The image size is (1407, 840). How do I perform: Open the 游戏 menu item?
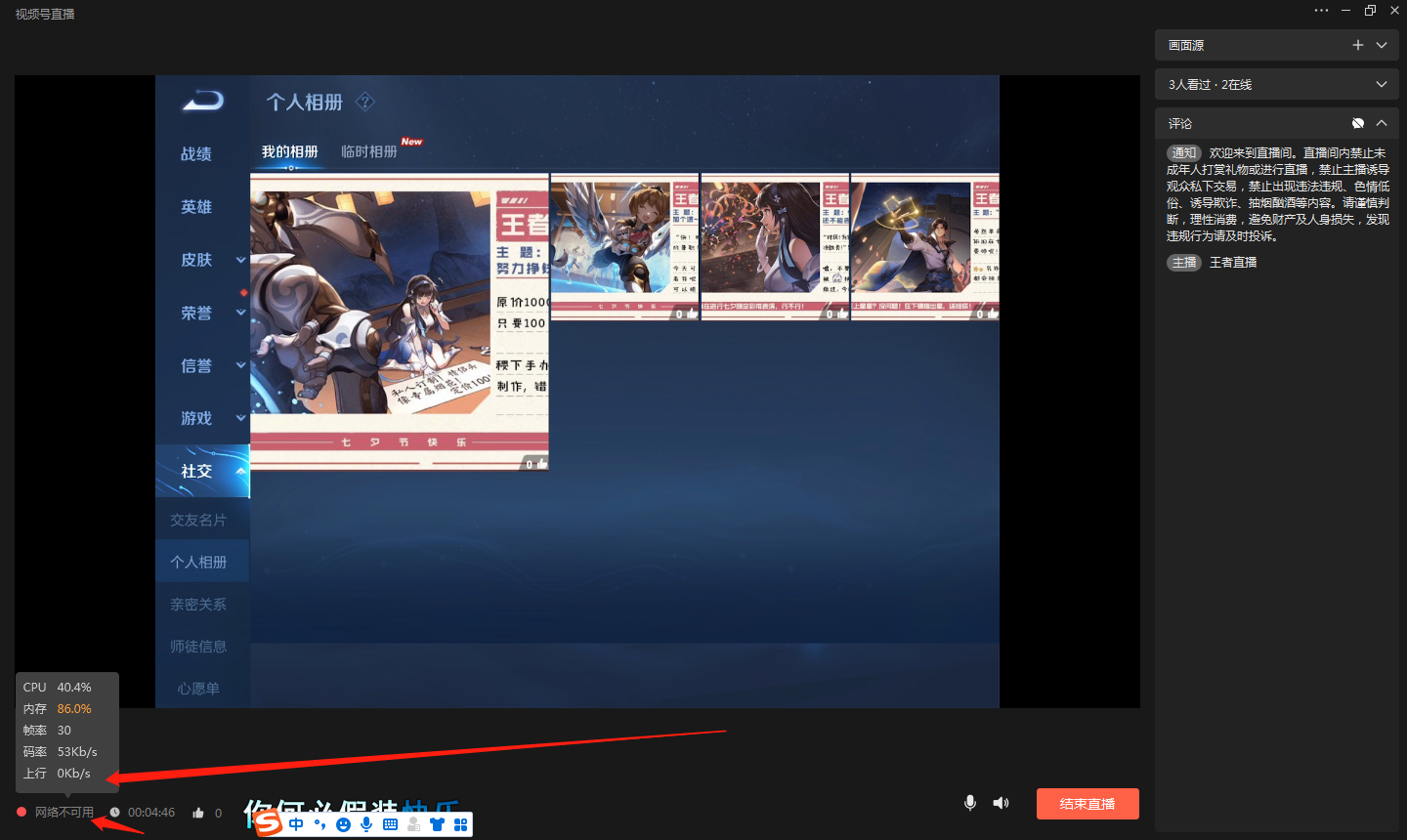196,418
